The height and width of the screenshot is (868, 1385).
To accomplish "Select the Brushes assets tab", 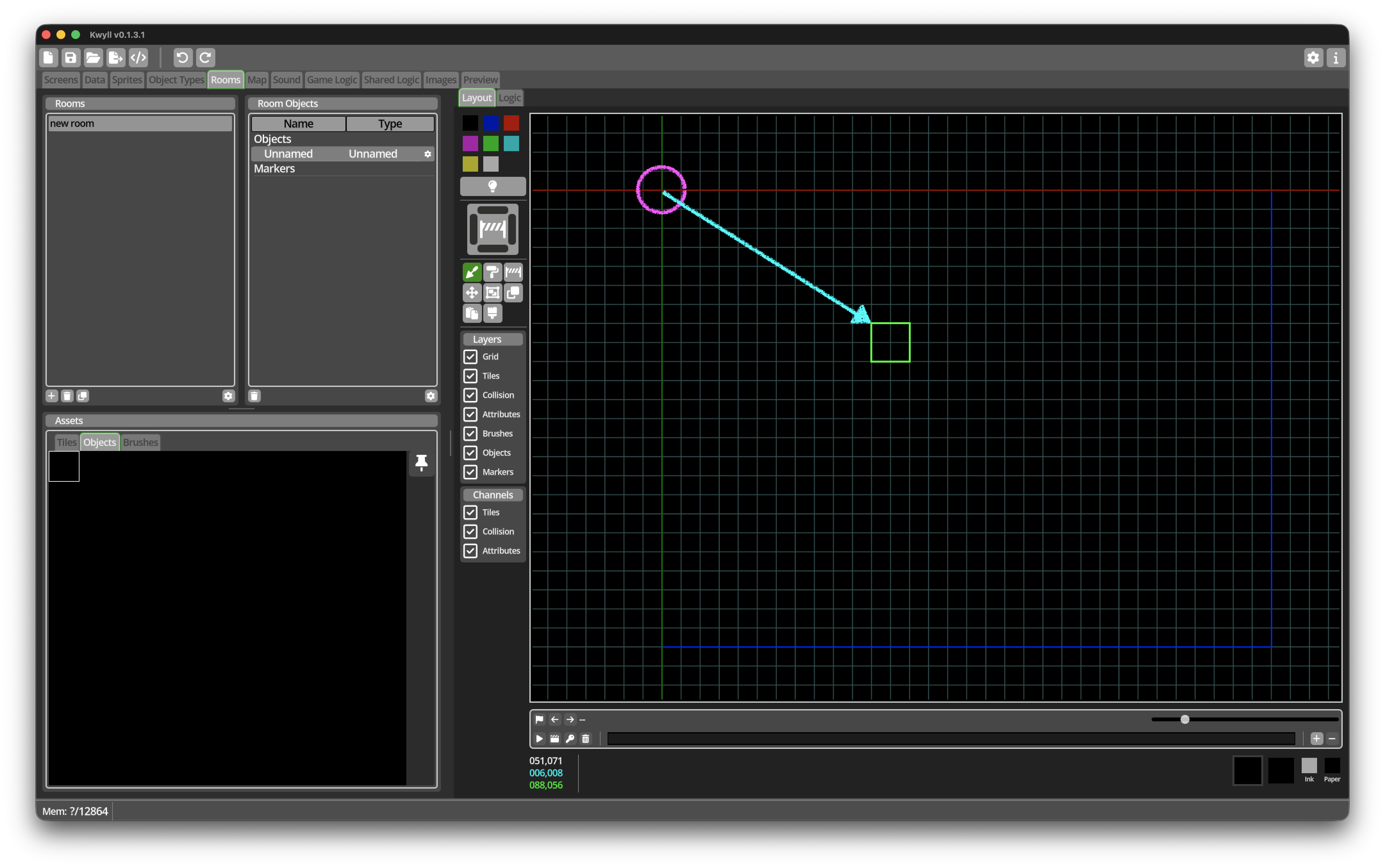I will coord(140,442).
